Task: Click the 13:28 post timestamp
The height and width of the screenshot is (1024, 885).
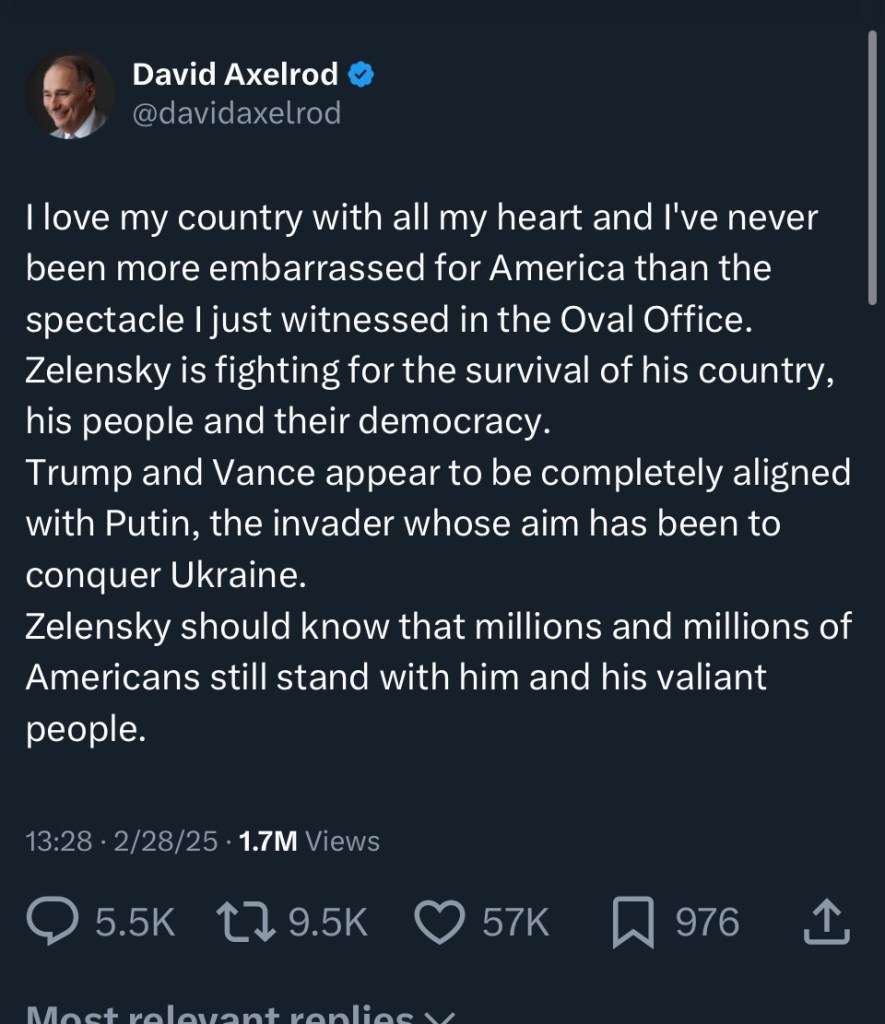Action: [x=58, y=841]
